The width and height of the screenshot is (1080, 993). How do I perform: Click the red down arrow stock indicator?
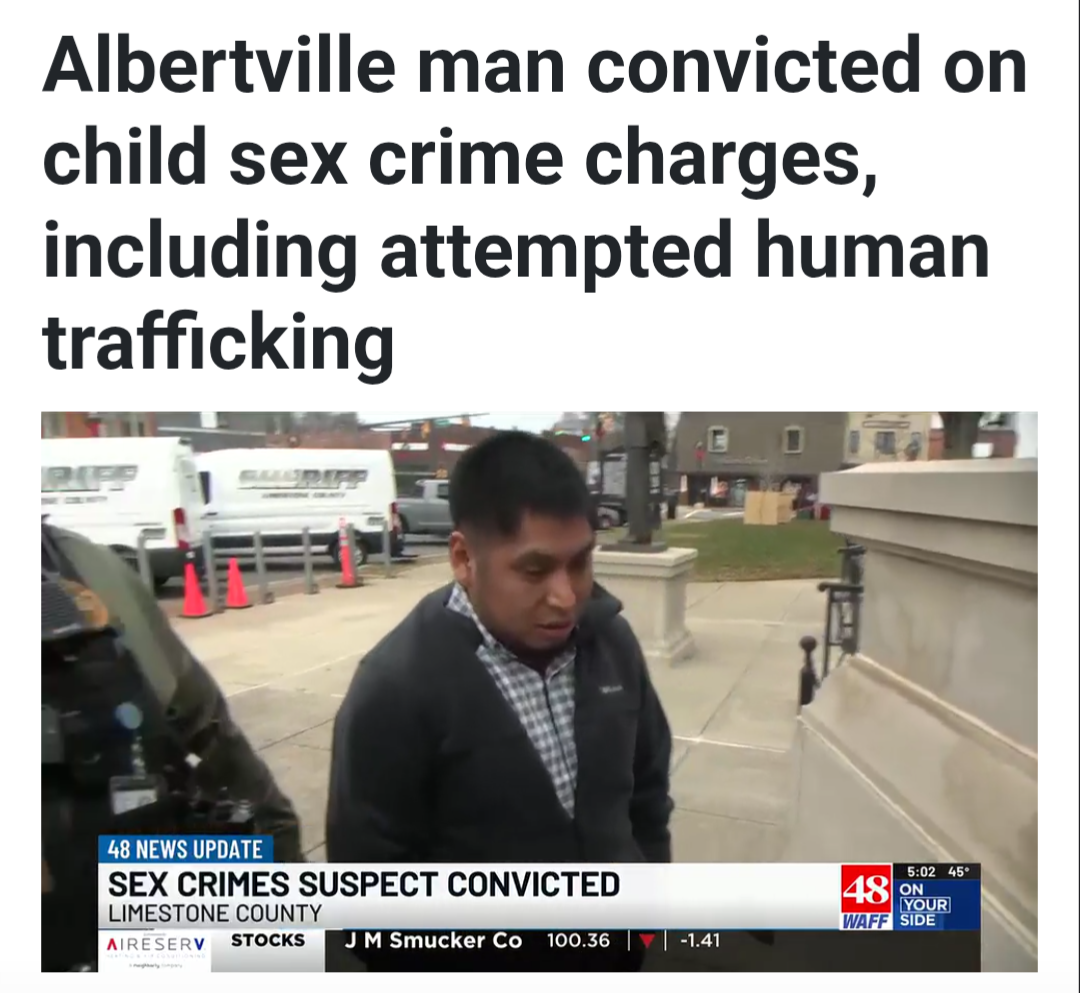pos(646,941)
